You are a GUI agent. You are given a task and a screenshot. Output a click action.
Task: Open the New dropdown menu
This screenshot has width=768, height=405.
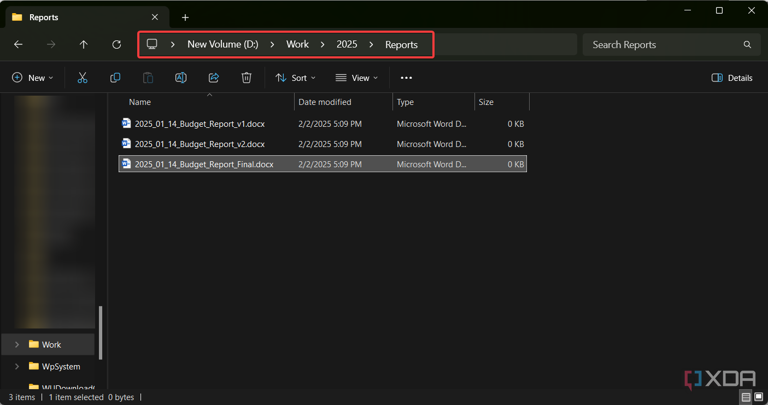pos(32,78)
